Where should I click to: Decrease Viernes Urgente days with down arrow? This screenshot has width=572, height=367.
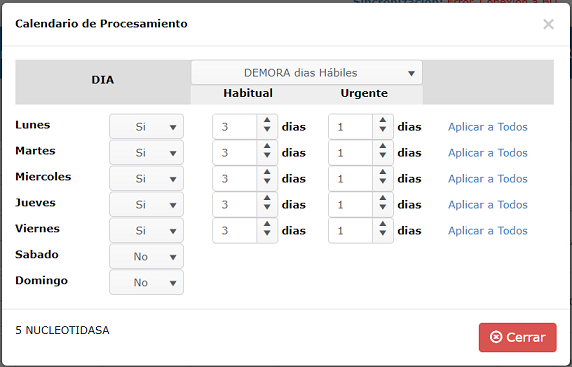[383, 233]
